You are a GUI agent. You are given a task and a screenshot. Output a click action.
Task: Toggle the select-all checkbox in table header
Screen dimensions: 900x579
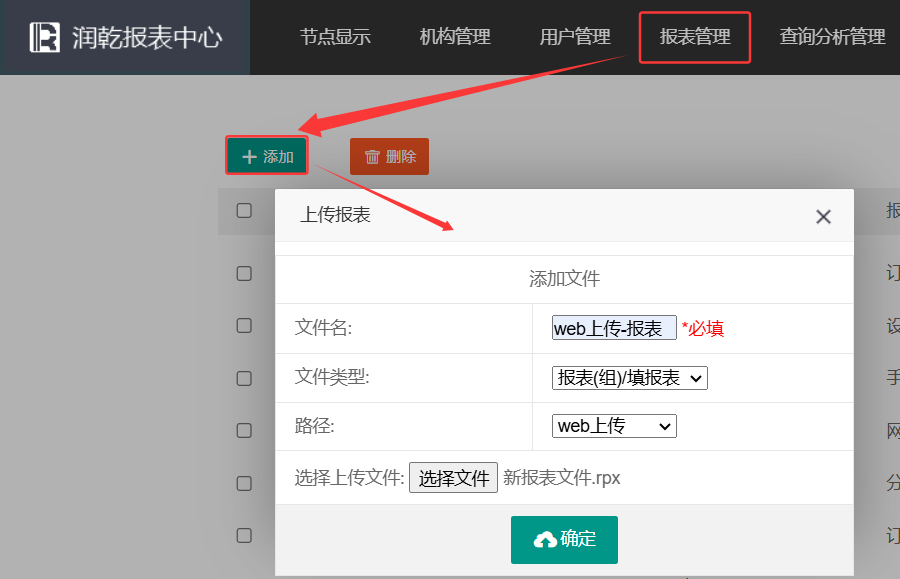(x=244, y=210)
